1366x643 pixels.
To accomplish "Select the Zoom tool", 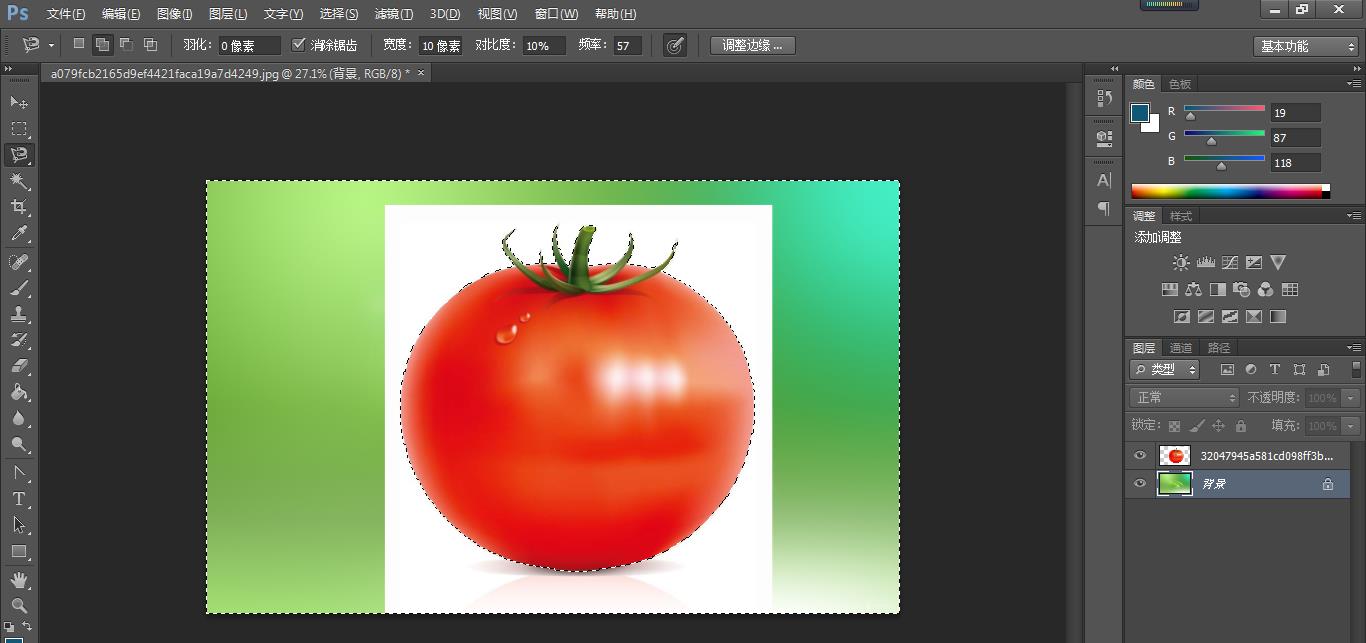I will click(x=19, y=606).
